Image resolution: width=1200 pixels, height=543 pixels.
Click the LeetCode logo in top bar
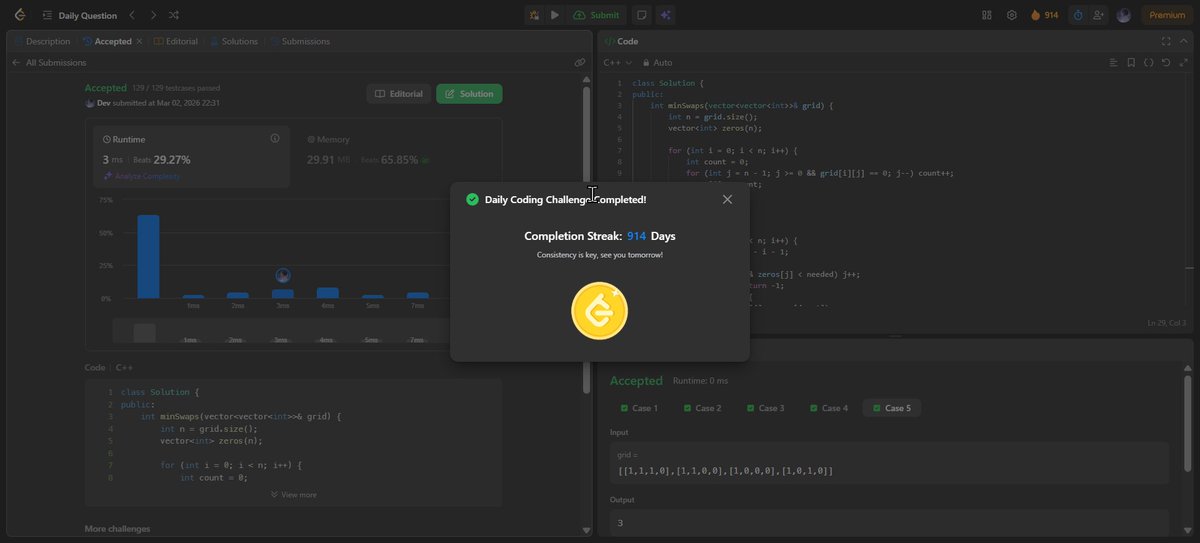pyautogui.click(x=20, y=15)
